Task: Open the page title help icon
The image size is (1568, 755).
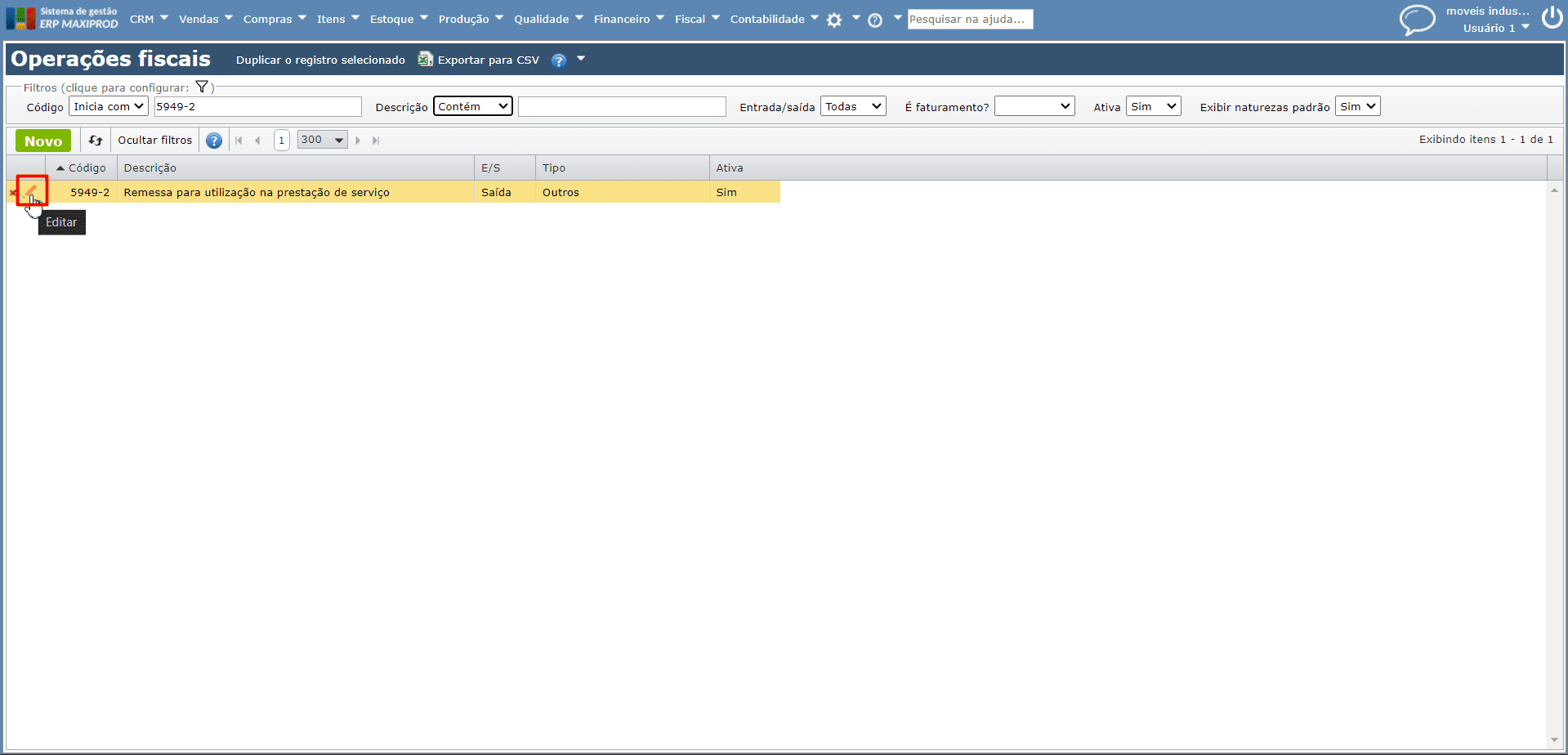Action: pyautogui.click(x=559, y=60)
